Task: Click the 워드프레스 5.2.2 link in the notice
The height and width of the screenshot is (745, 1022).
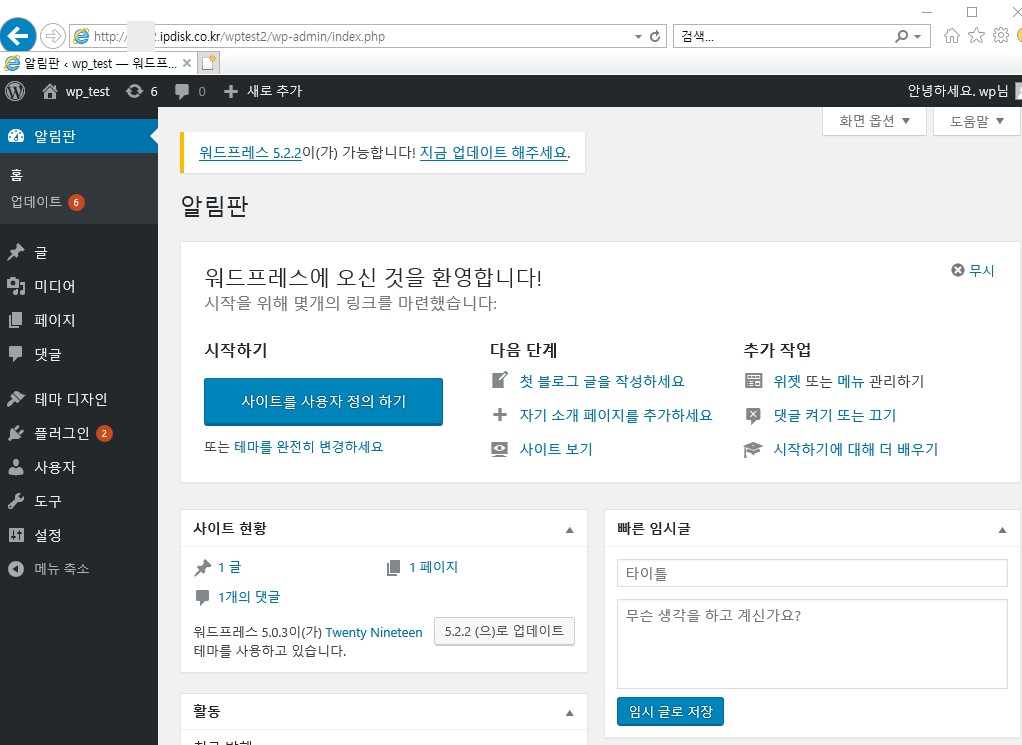Action: pyautogui.click(x=250, y=153)
